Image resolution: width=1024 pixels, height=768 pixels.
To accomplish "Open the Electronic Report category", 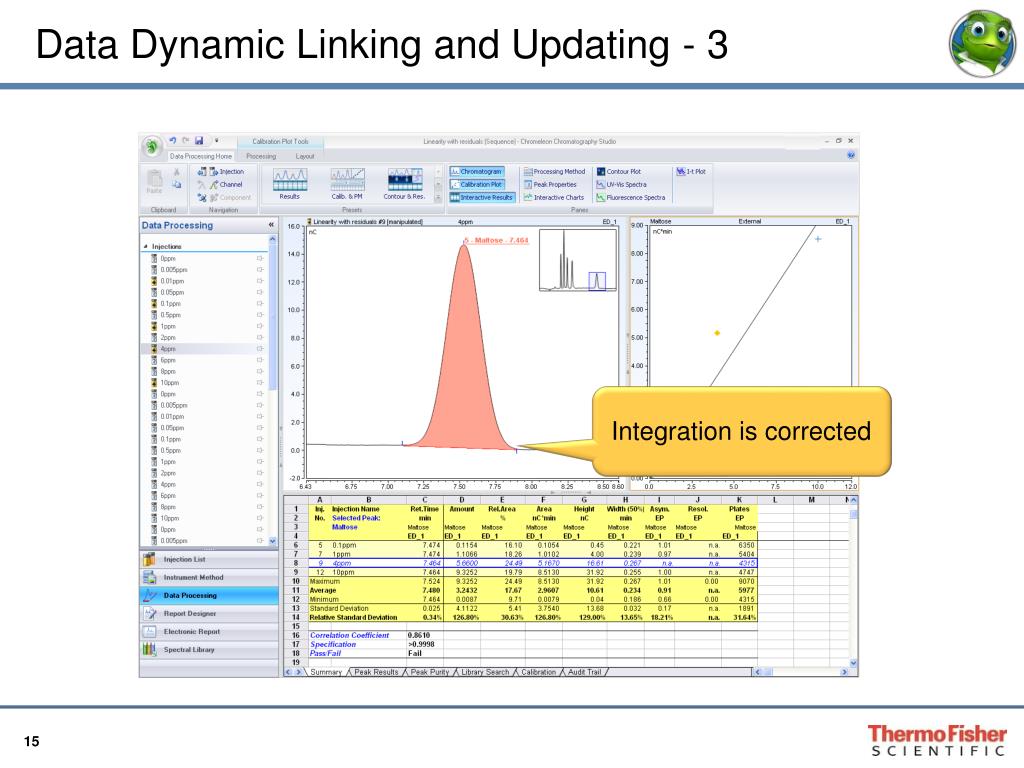I will [x=209, y=632].
